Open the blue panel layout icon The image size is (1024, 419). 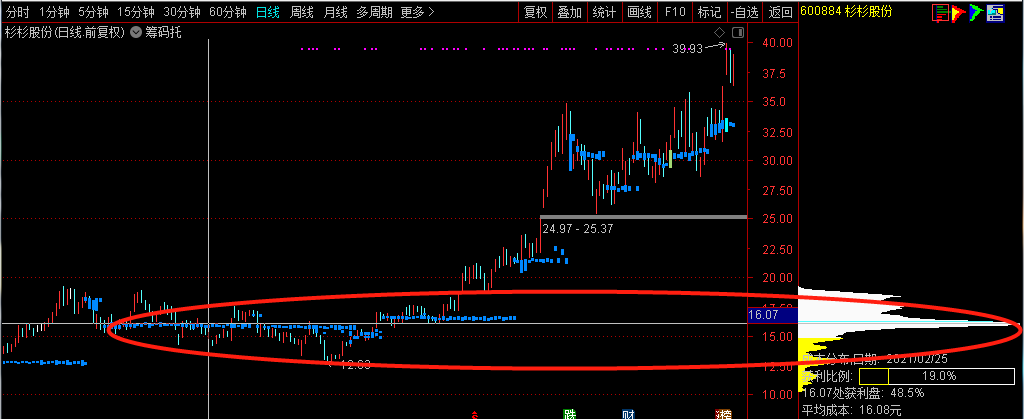coord(995,12)
